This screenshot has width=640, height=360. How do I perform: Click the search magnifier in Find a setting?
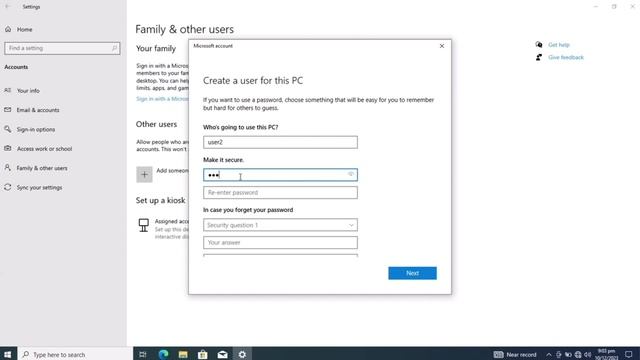pos(114,48)
